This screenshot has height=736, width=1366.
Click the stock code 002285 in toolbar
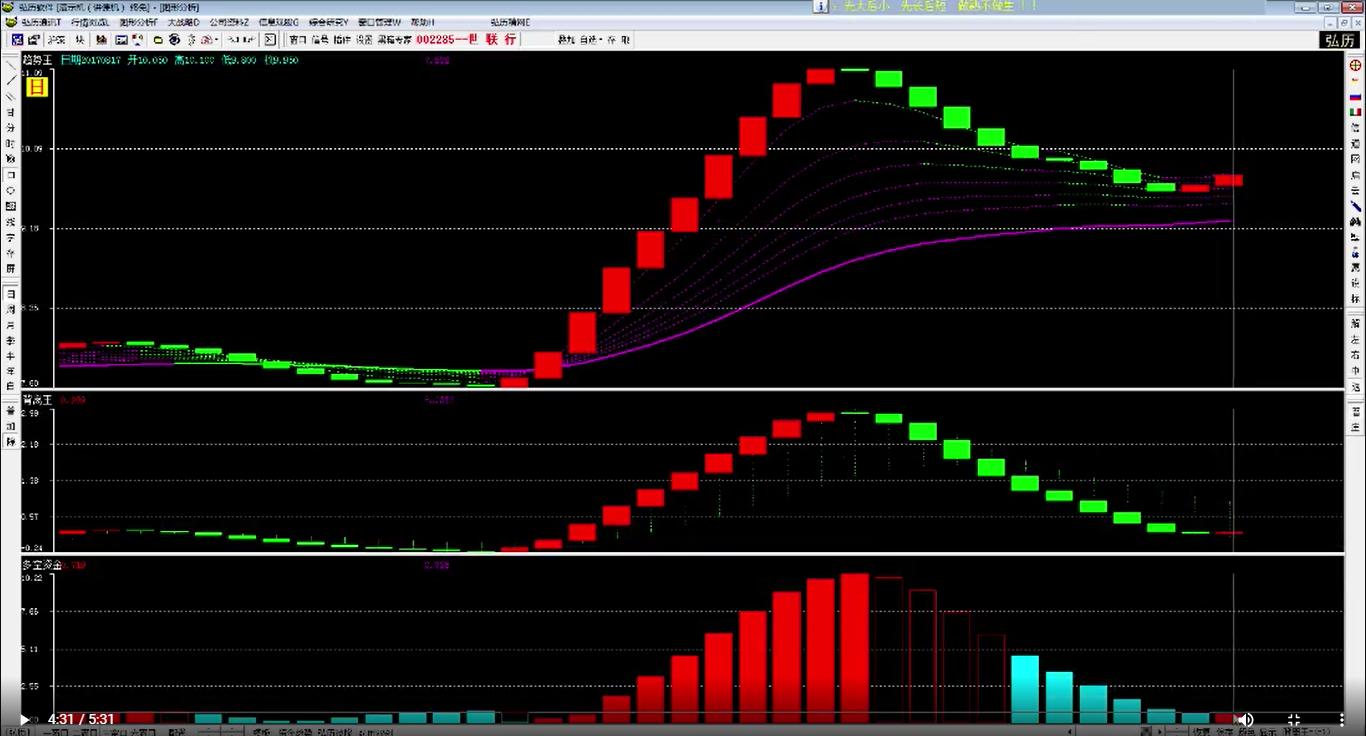click(435, 40)
